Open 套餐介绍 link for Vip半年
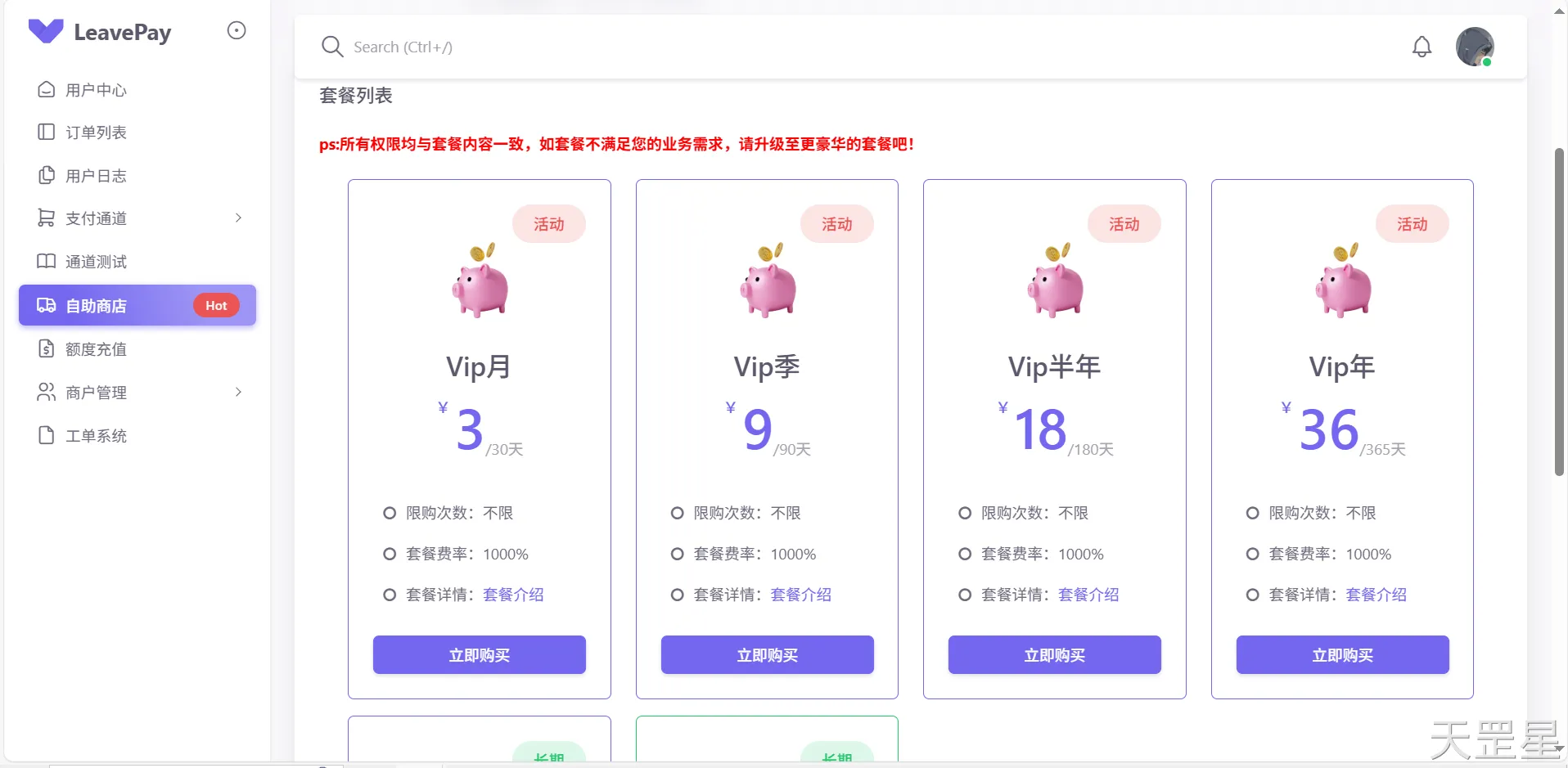1568x768 pixels. pos(1088,595)
